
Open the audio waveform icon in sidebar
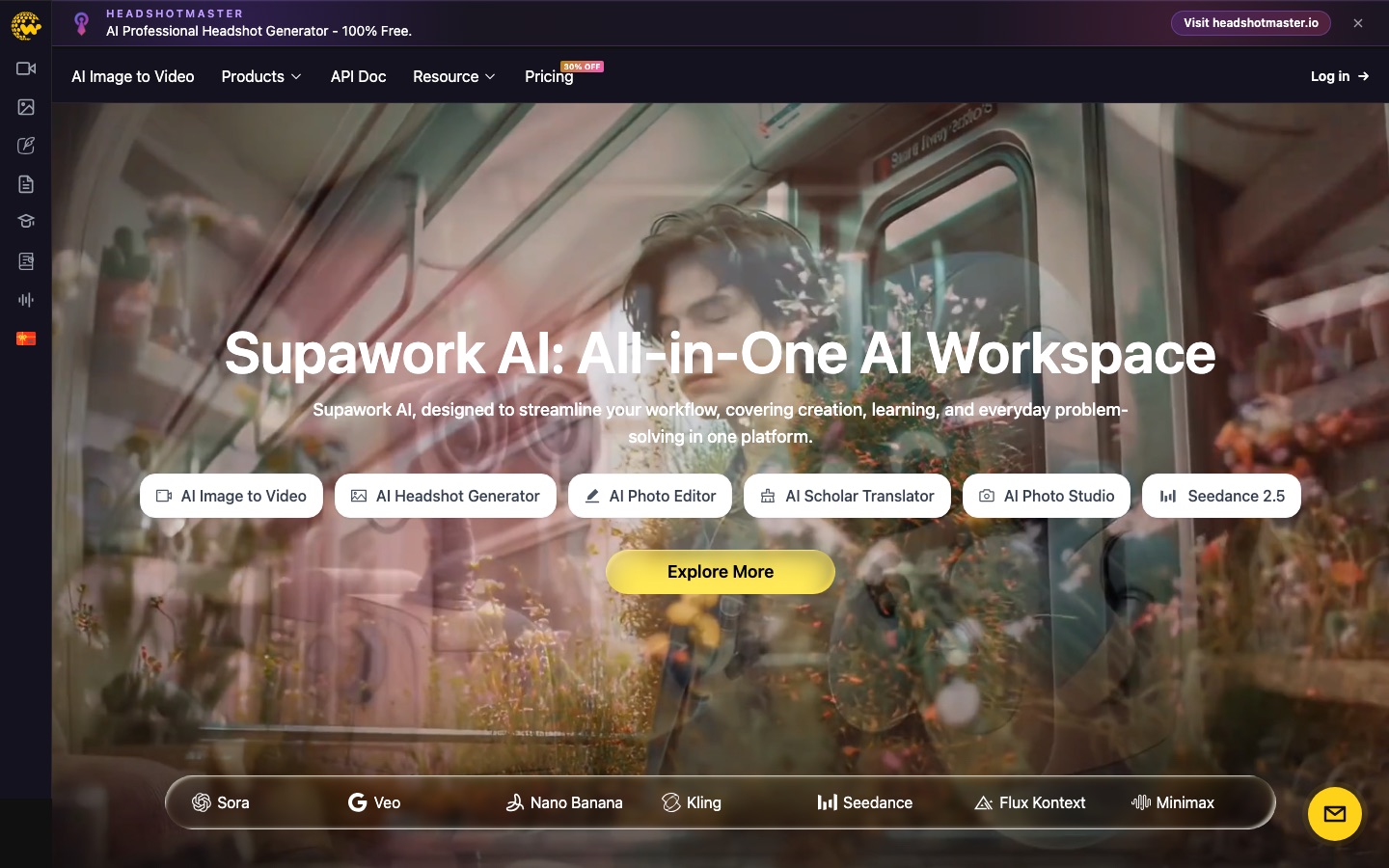click(26, 300)
